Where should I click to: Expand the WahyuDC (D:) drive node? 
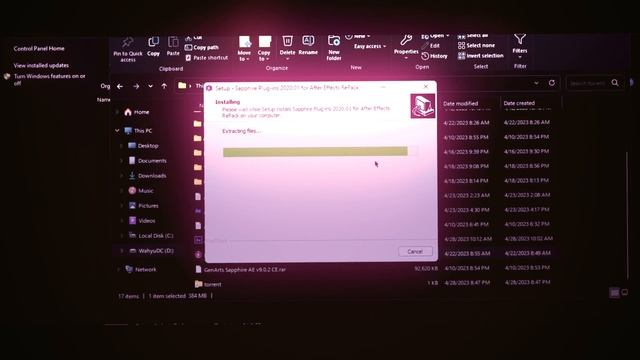pos(122,251)
